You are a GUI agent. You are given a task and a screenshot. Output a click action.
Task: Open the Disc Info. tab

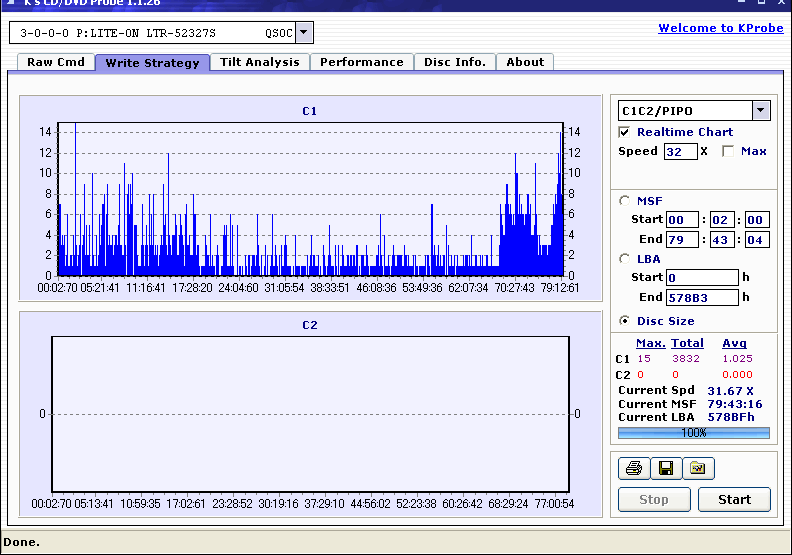point(455,62)
